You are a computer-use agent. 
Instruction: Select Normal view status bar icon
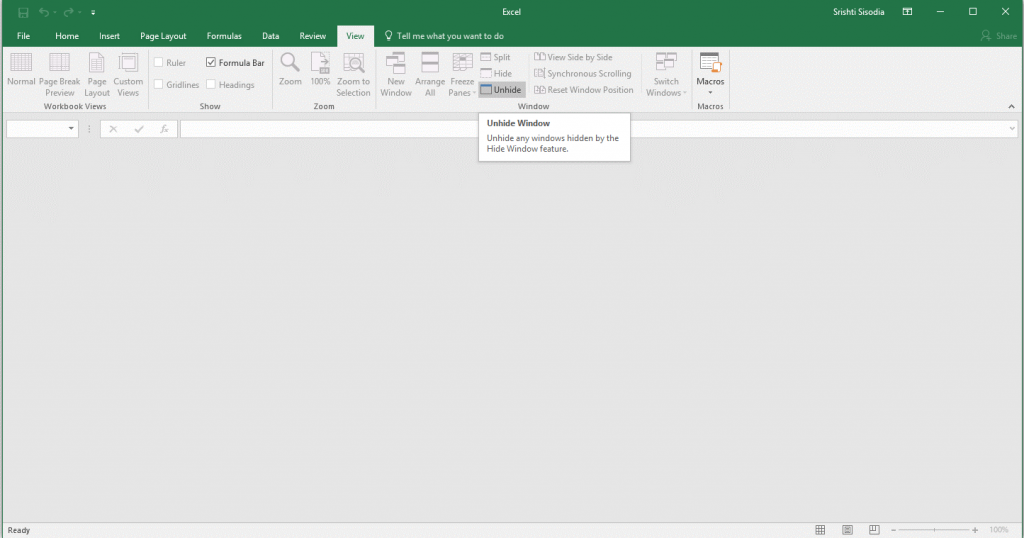(x=820, y=530)
